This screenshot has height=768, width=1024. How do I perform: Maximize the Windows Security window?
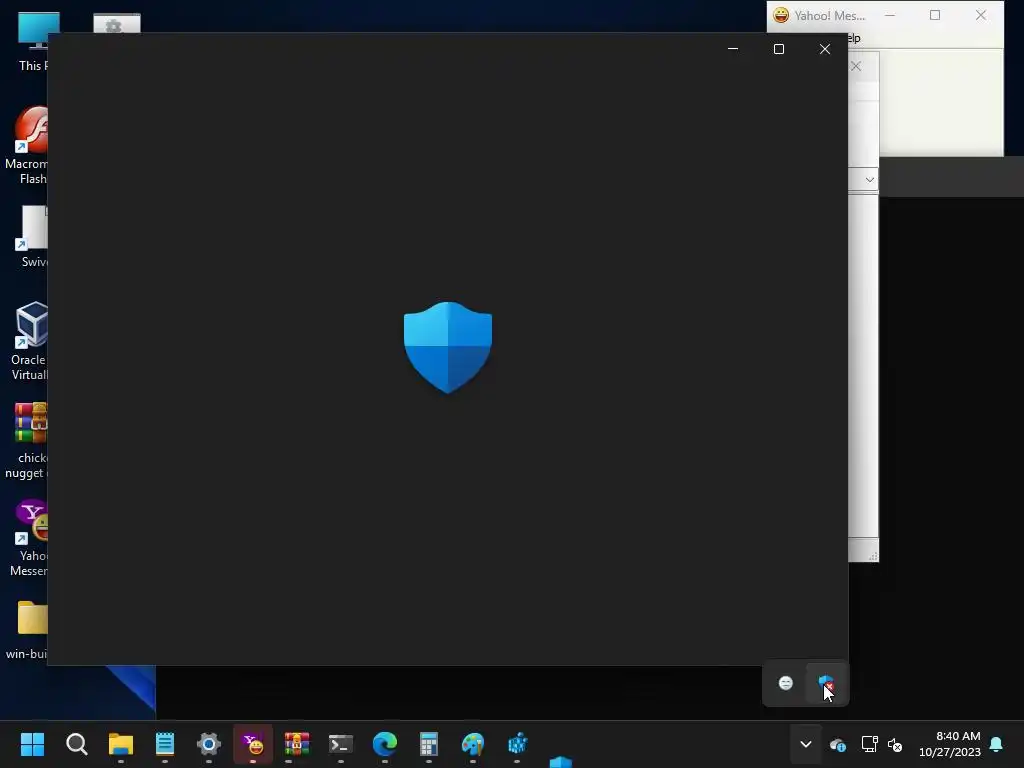point(778,49)
